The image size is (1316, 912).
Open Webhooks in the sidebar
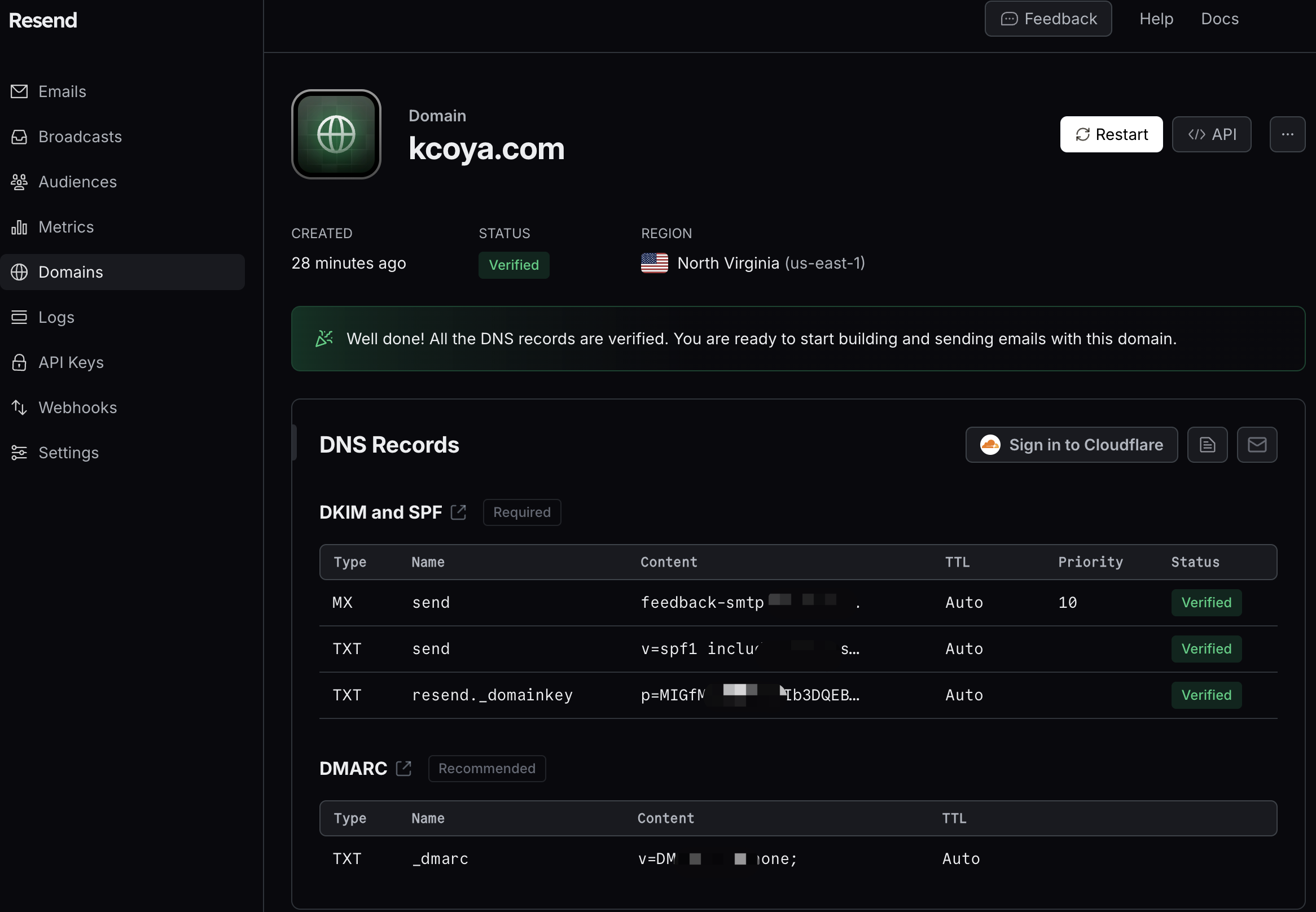point(77,407)
